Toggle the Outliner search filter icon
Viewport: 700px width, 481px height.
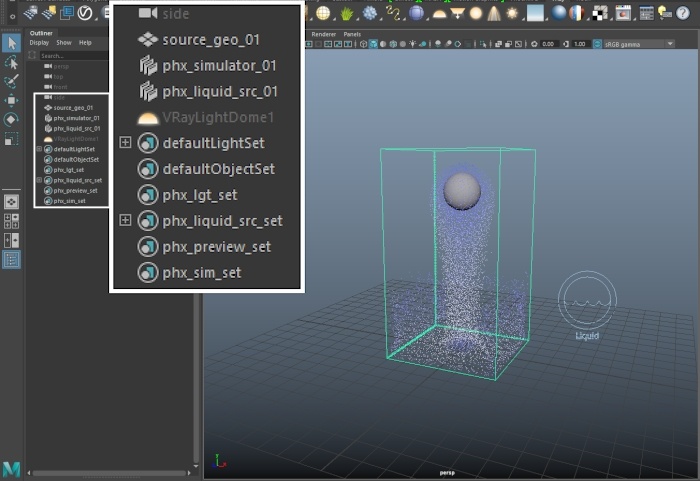(x=32, y=55)
